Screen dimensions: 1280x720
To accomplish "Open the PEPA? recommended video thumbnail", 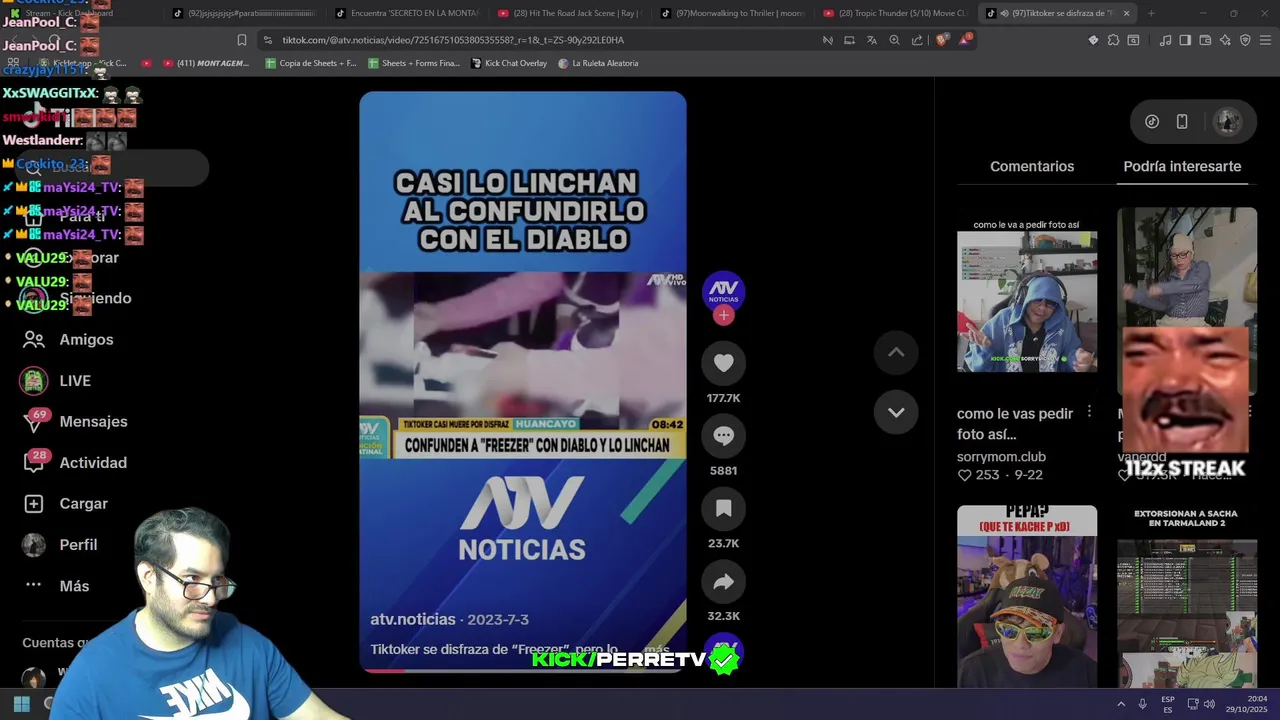I will [x=1027, y=596].
